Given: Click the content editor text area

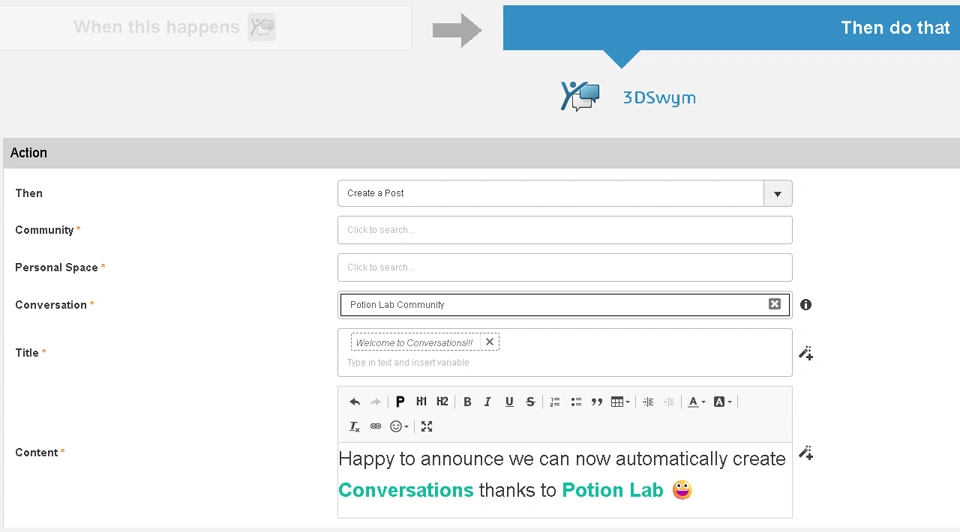Looking at the screenshot, I should (564, 480).
